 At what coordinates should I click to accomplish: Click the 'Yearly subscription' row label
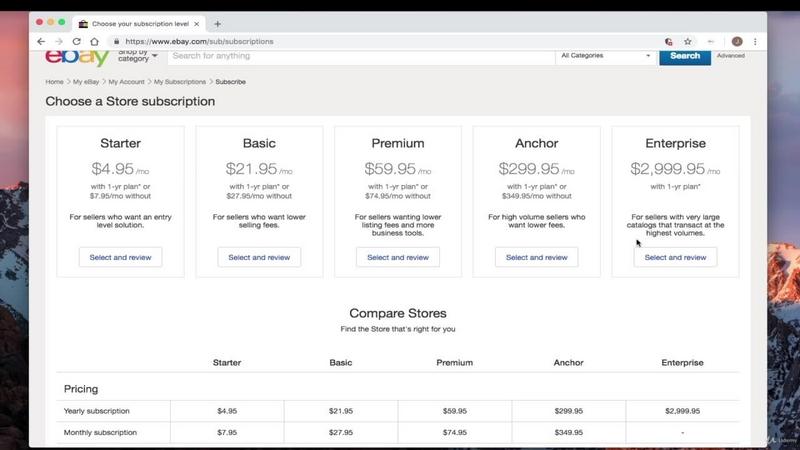[x=96, y=411]
